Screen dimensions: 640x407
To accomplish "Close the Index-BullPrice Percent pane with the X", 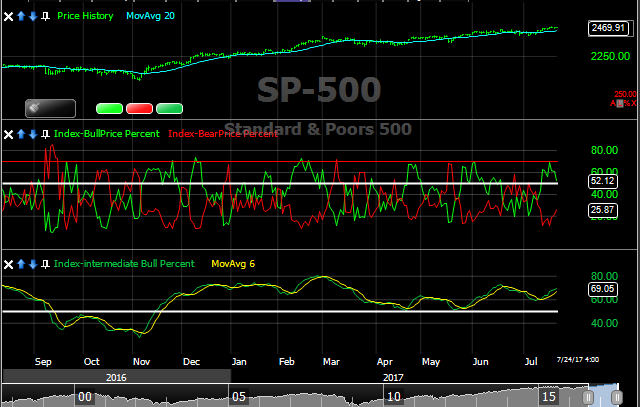I will 8,134.
